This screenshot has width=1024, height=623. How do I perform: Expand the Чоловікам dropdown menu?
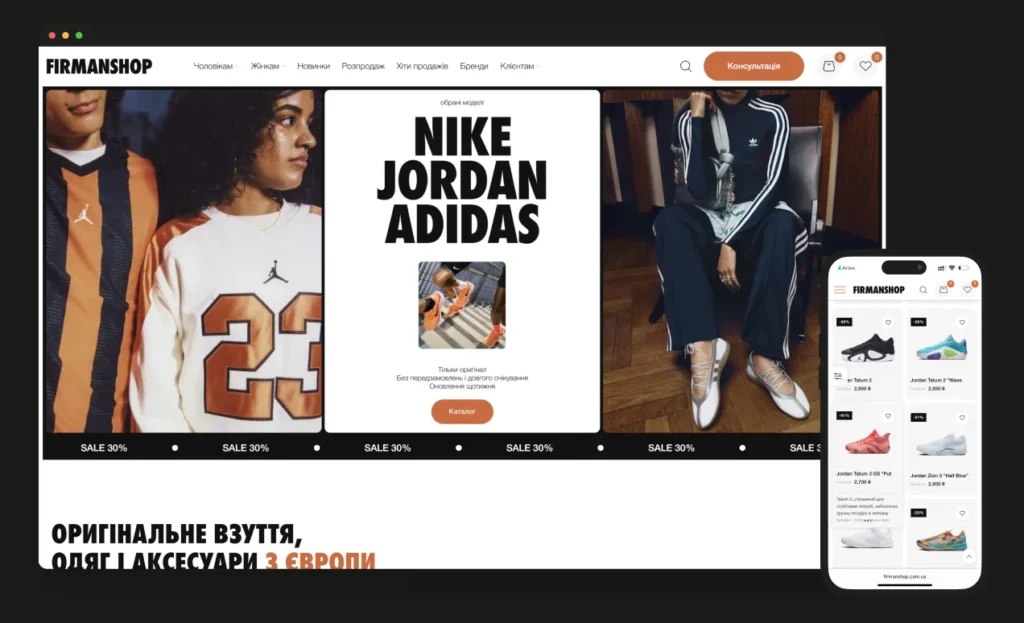214,67
